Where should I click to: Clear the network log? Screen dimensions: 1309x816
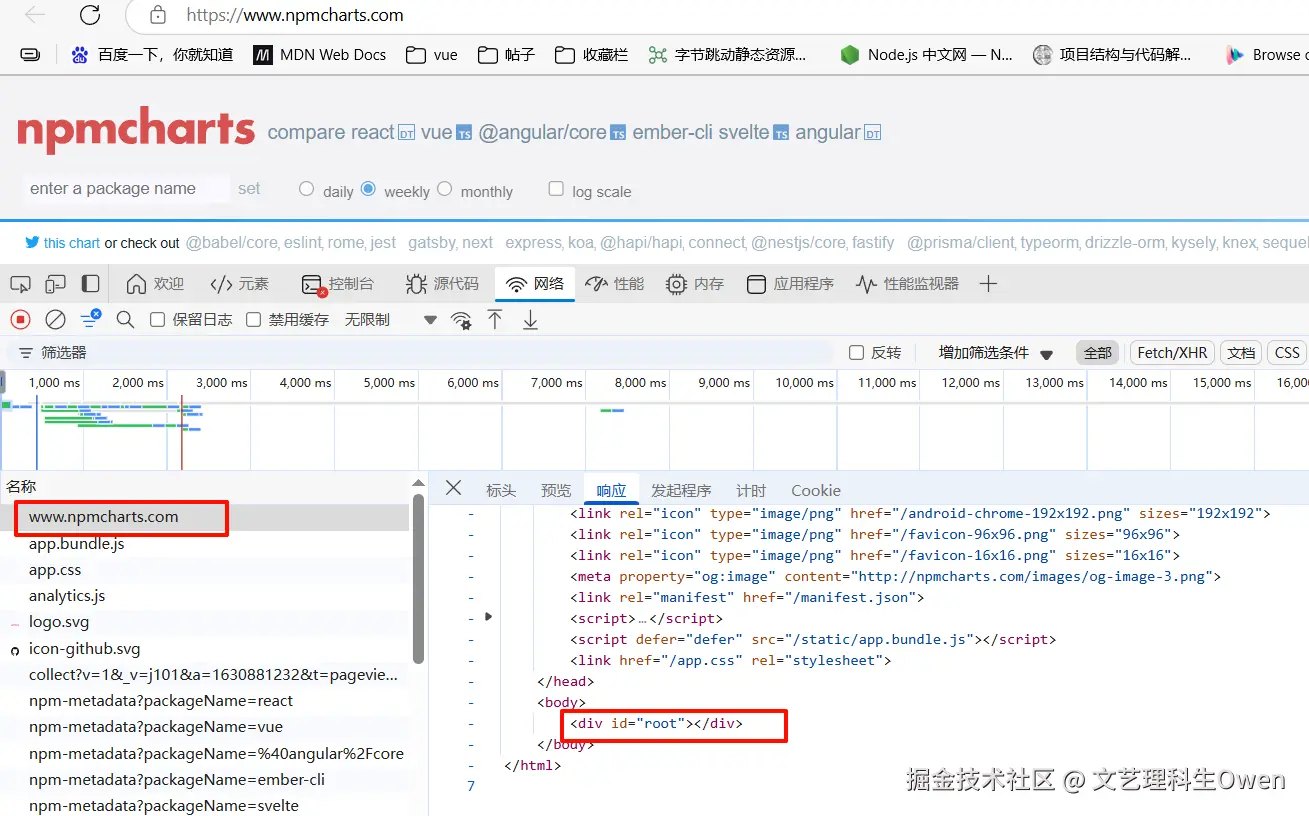point(56,319)
